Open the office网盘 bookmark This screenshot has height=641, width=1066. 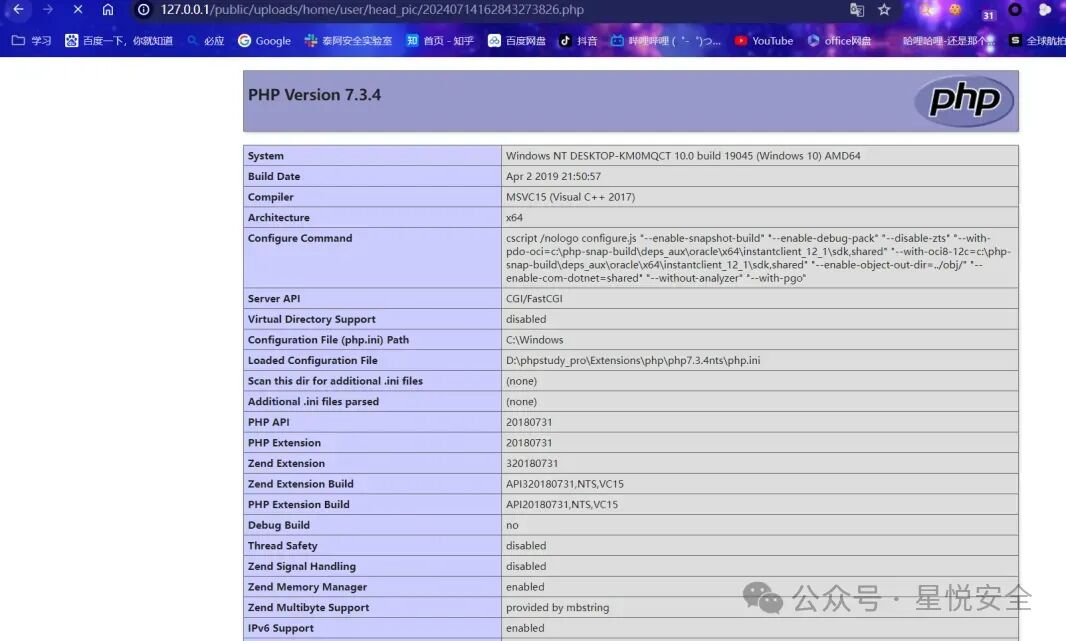tap(839, 41)
